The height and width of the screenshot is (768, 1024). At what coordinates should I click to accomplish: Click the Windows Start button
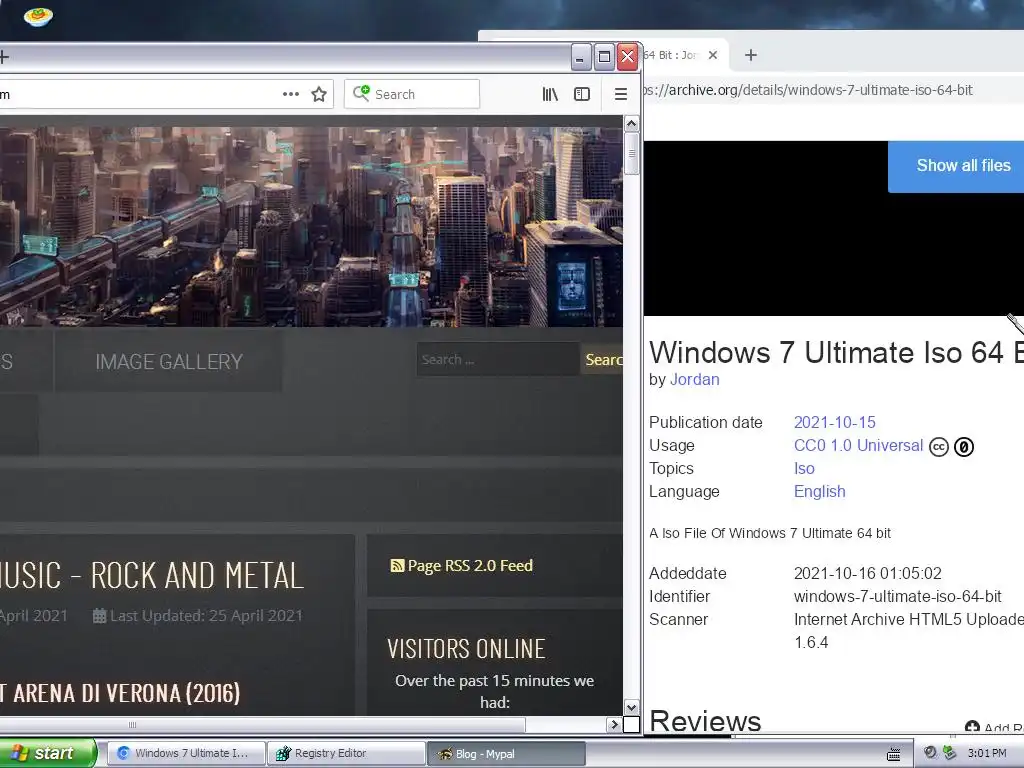[x=48, y=753]
